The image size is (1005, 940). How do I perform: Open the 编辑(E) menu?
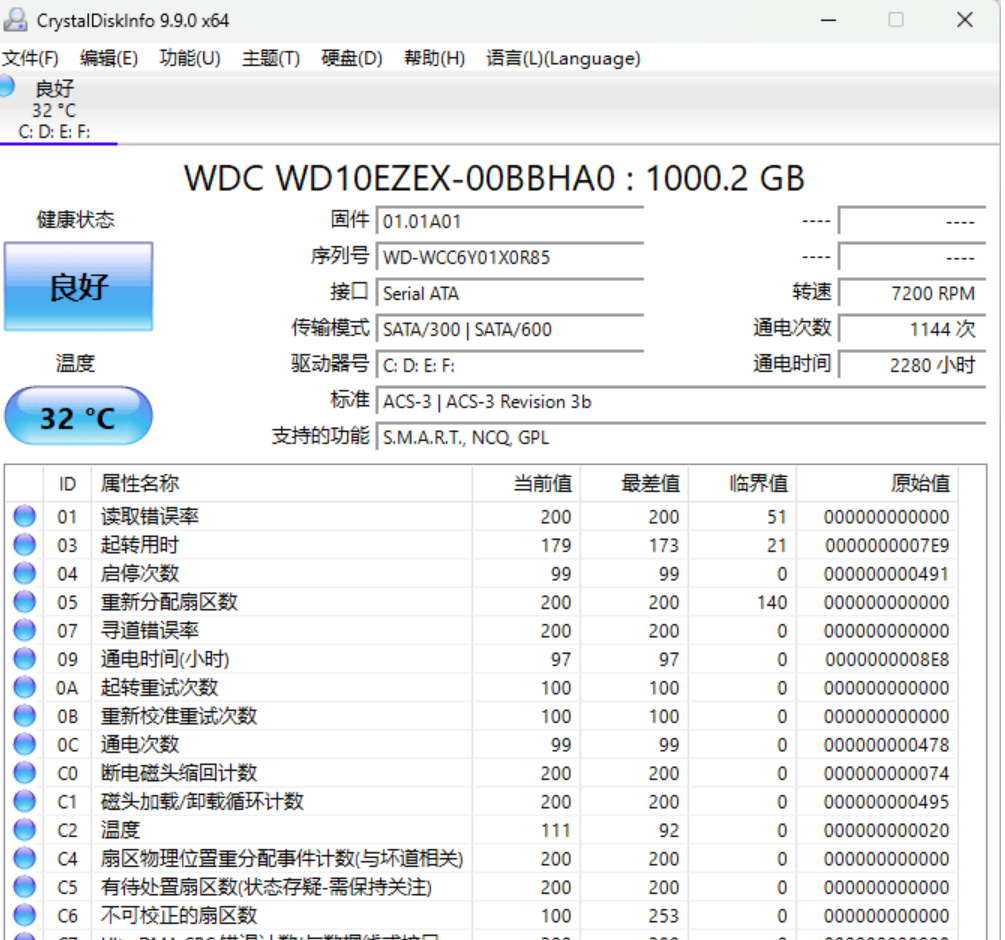click(x=108, y=58)
